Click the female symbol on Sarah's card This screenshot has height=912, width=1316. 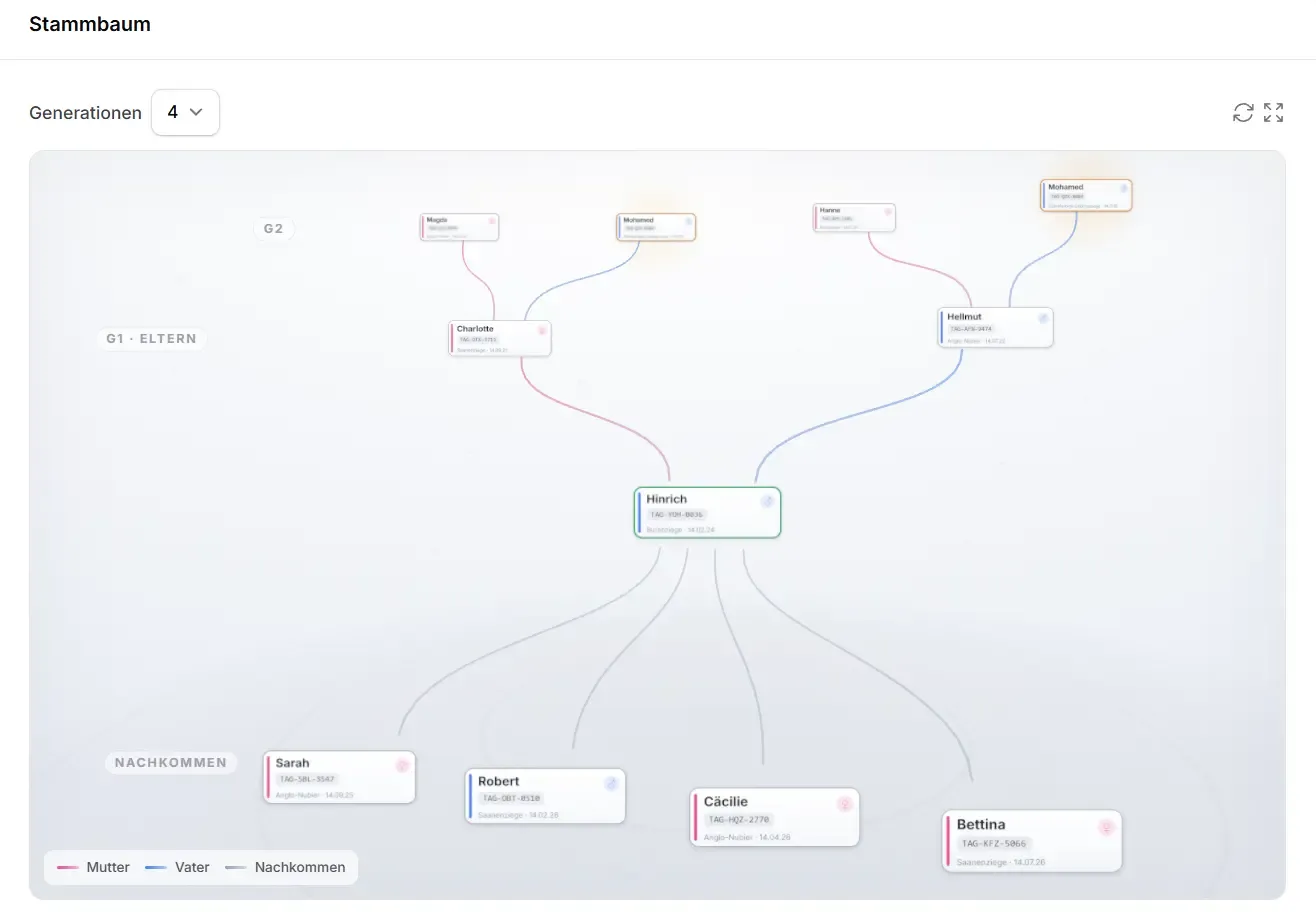pos(402,765)
